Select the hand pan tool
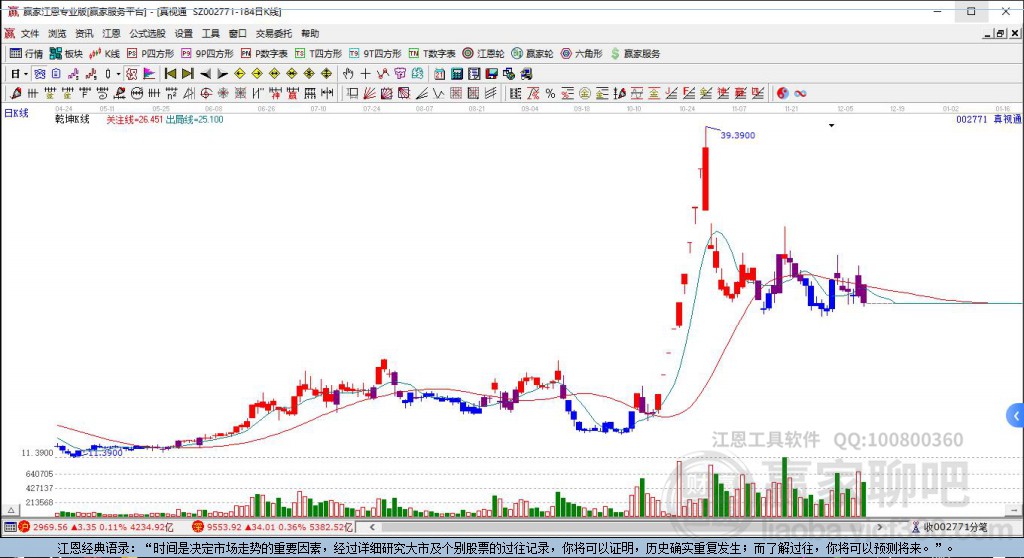 (x=348, y=74)
